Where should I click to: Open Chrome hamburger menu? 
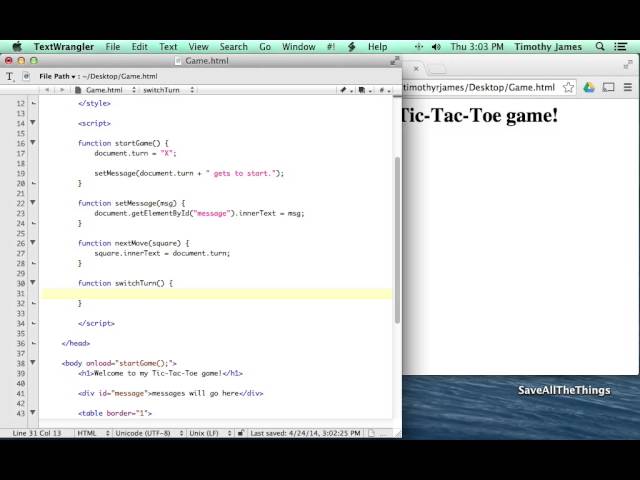pyautogui.click(x=628, y=87)
